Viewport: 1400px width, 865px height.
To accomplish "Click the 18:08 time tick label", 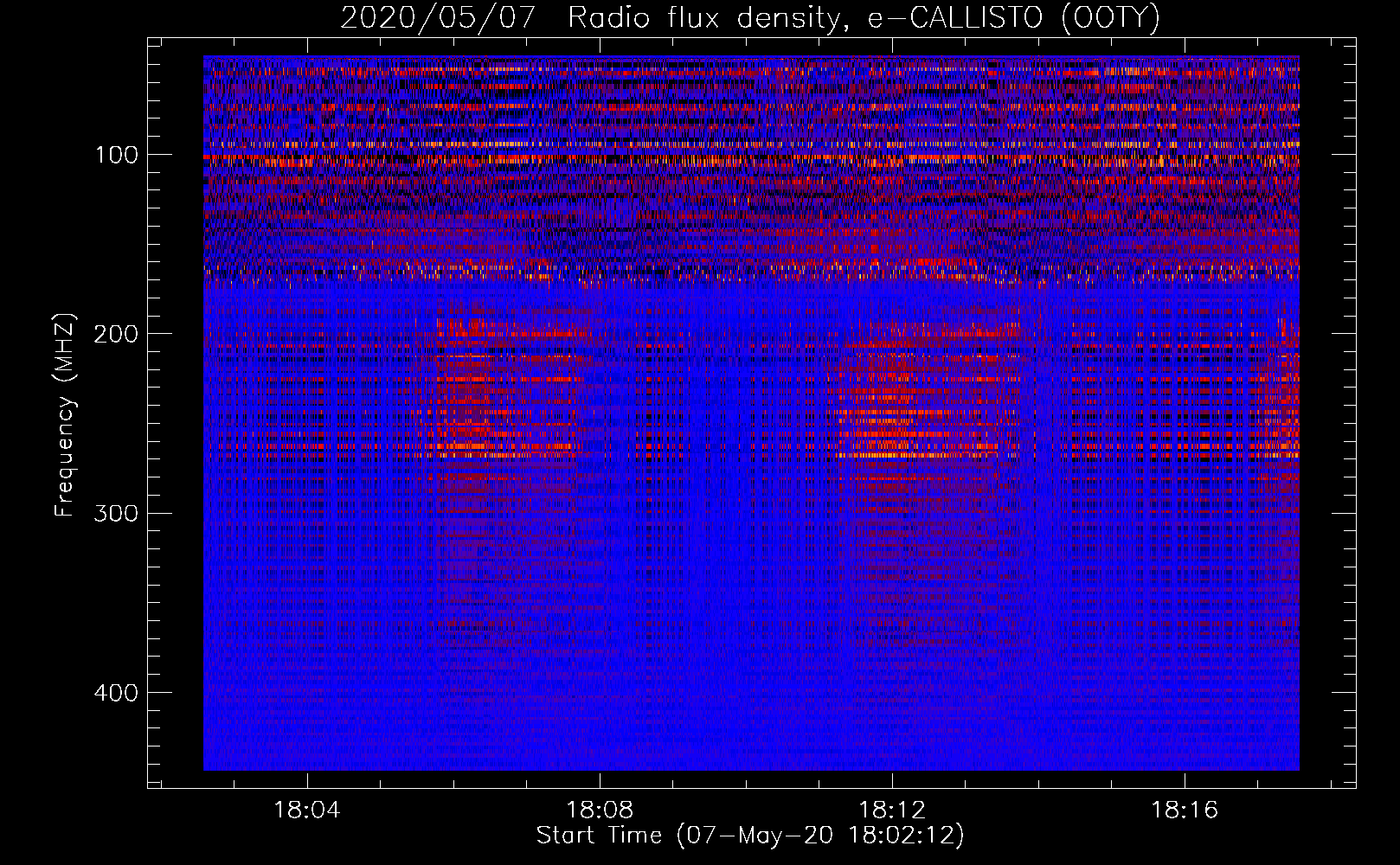I will 600,811.
